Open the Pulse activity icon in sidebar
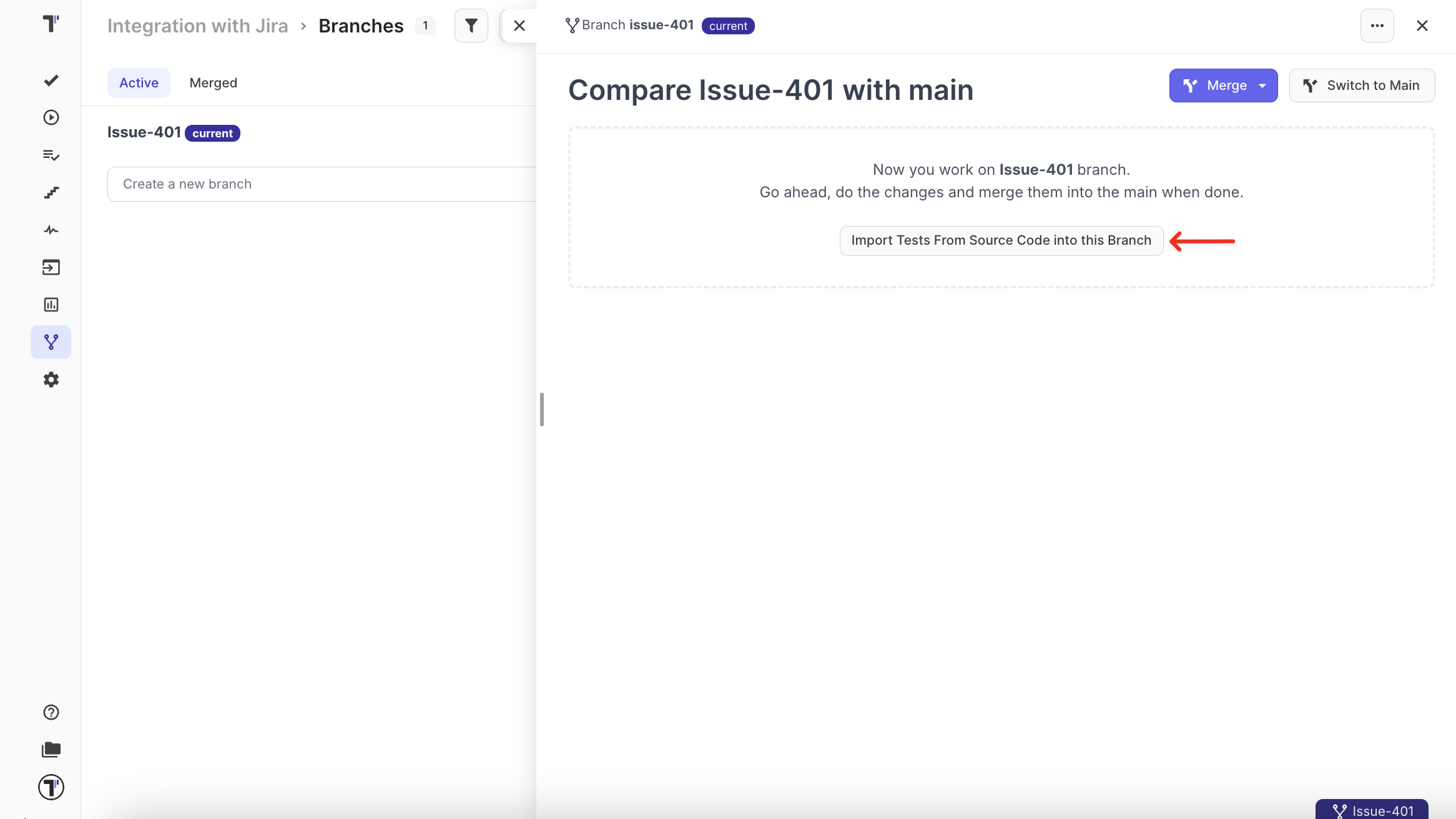Viewport: 1456px width, 819px height. 51,230
